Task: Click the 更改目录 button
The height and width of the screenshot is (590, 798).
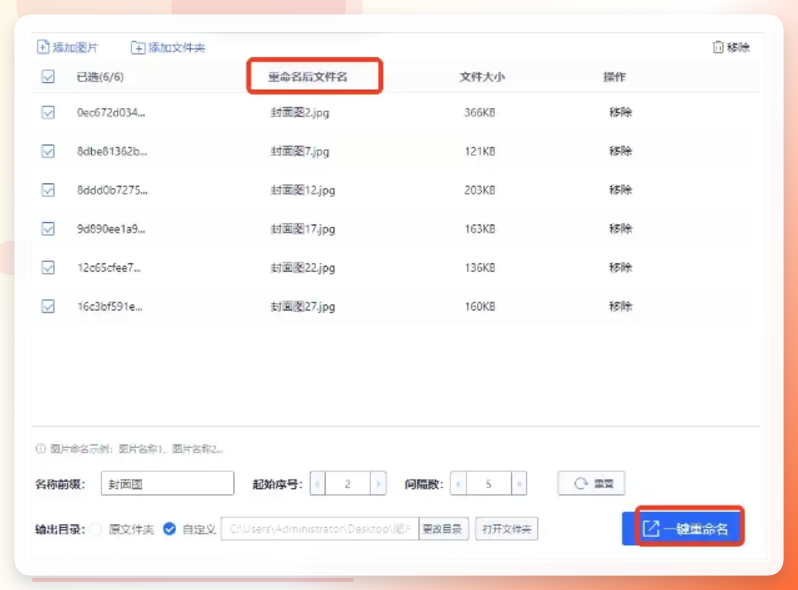Action: (x=443, y=529)
